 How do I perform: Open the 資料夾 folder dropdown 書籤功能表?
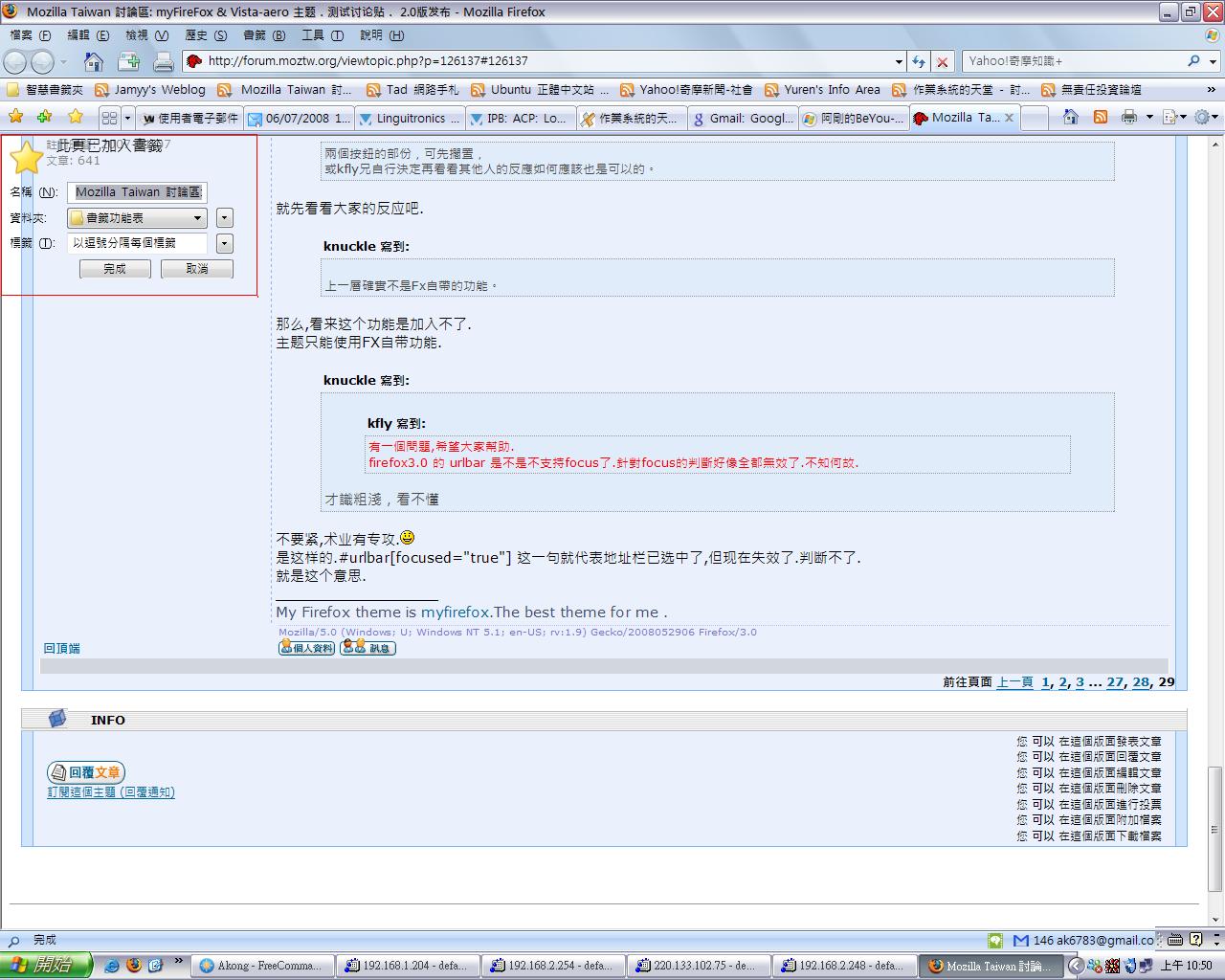pos(137,218)
